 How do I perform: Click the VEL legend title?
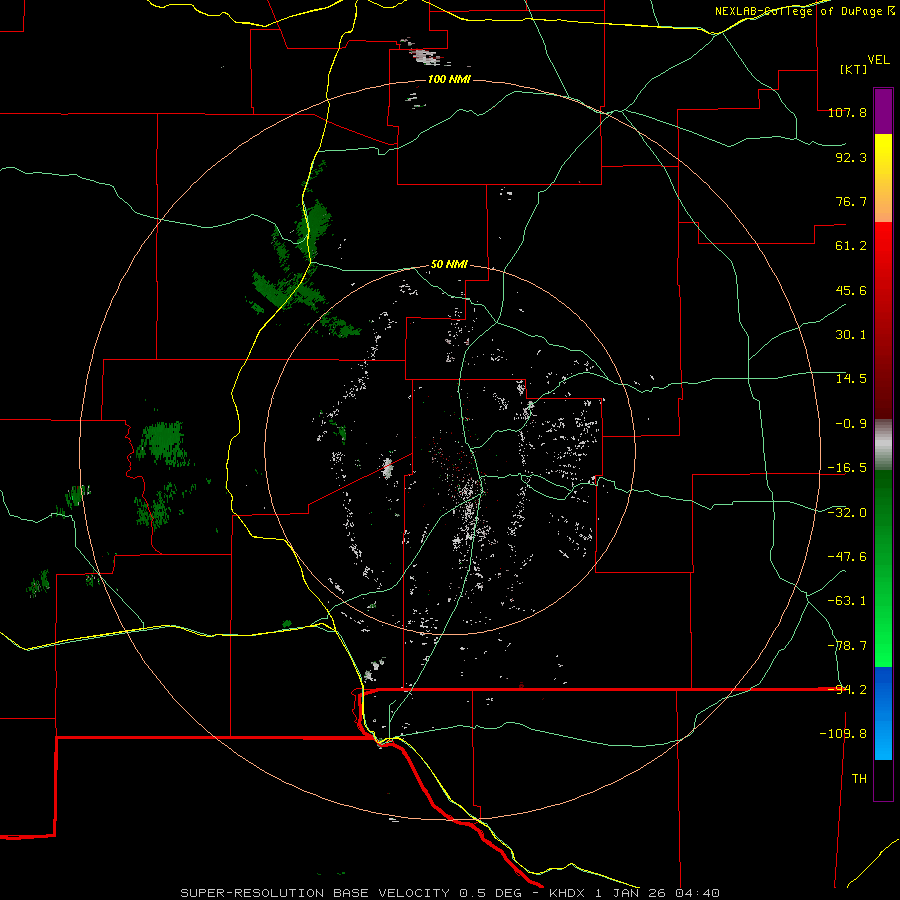tap(878, 60)
